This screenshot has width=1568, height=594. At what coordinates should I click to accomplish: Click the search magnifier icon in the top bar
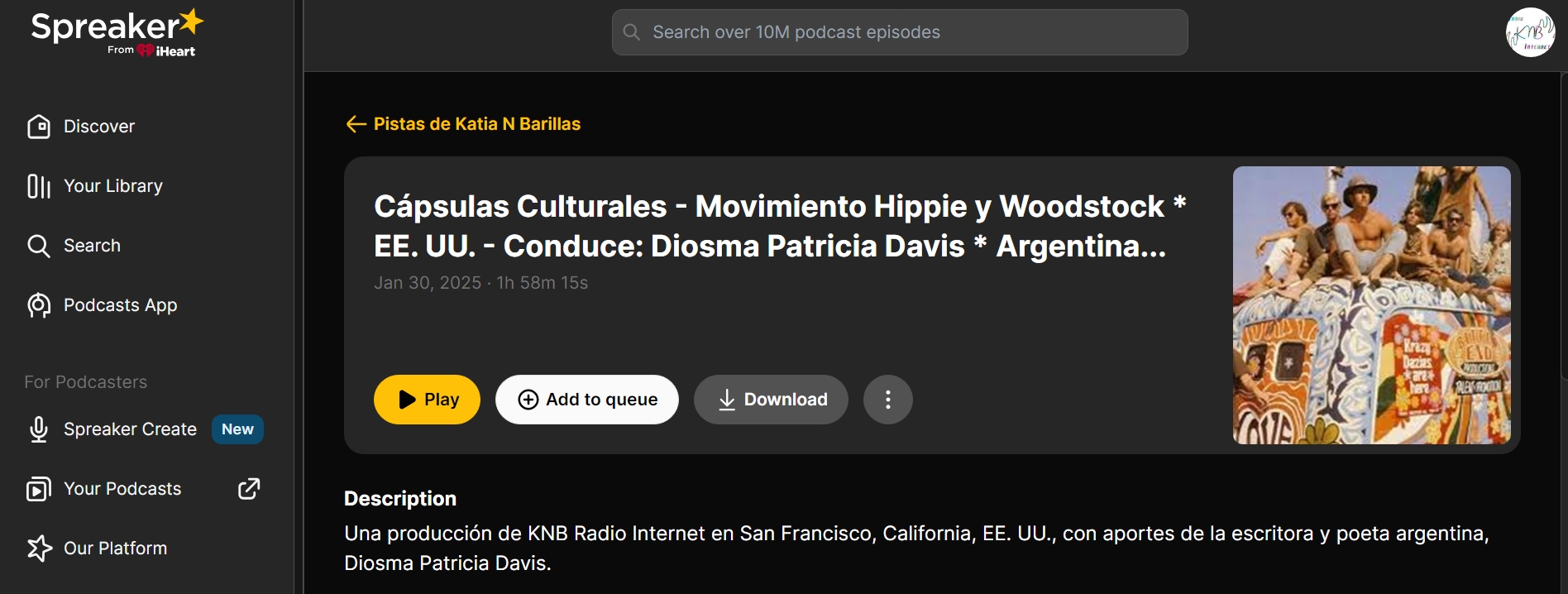click(632, 32)
